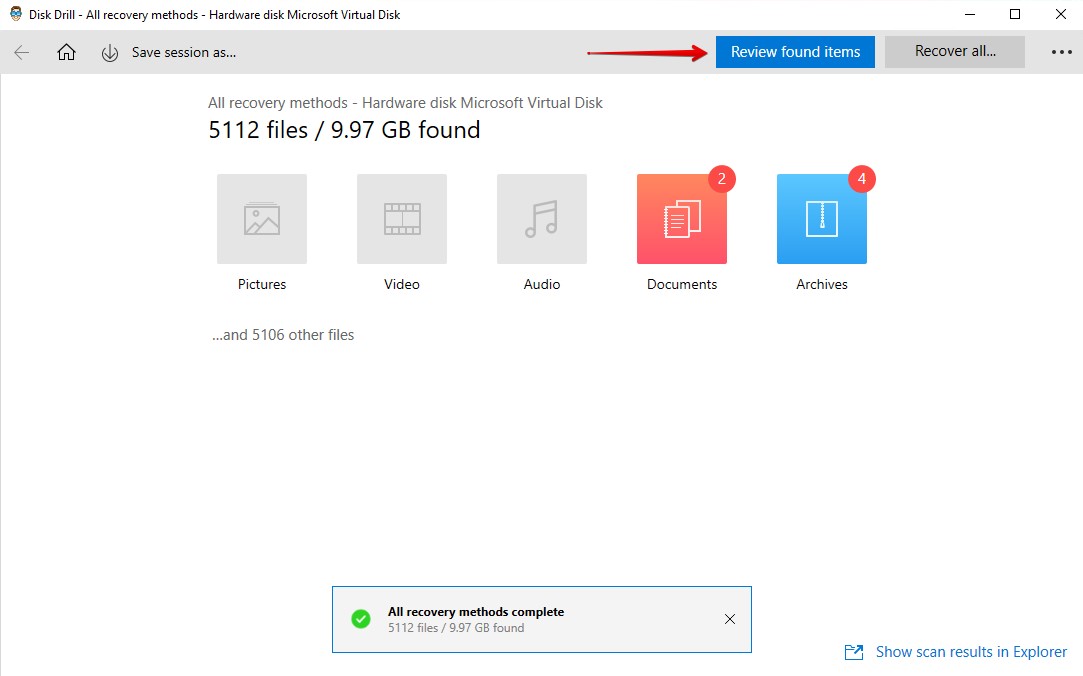Click the Explorer export icon
This screenshot has height=676, width=1083.
click(x=854, y=652)
